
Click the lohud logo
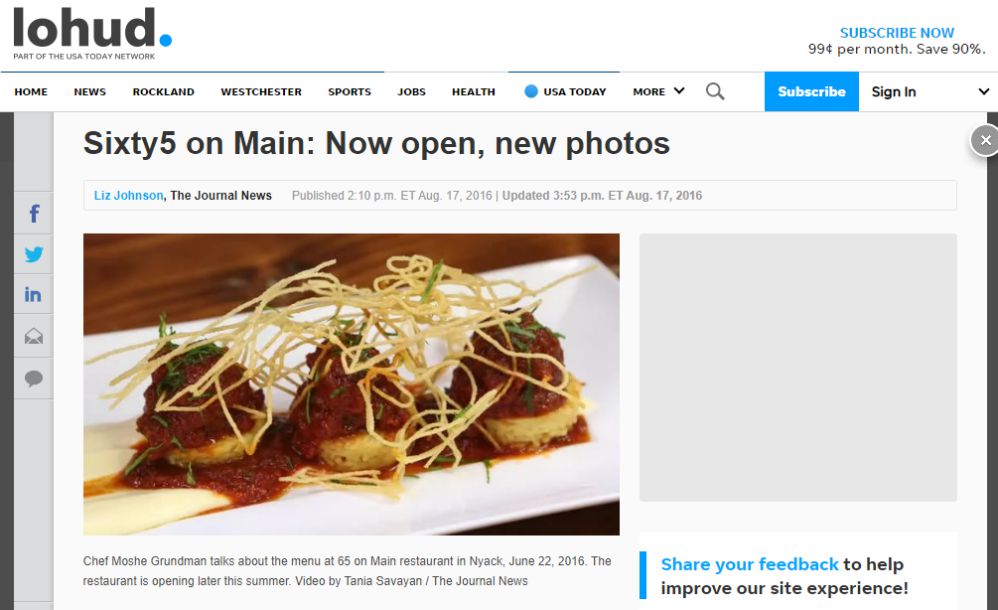pyautogui.click(x=92, y=33)
